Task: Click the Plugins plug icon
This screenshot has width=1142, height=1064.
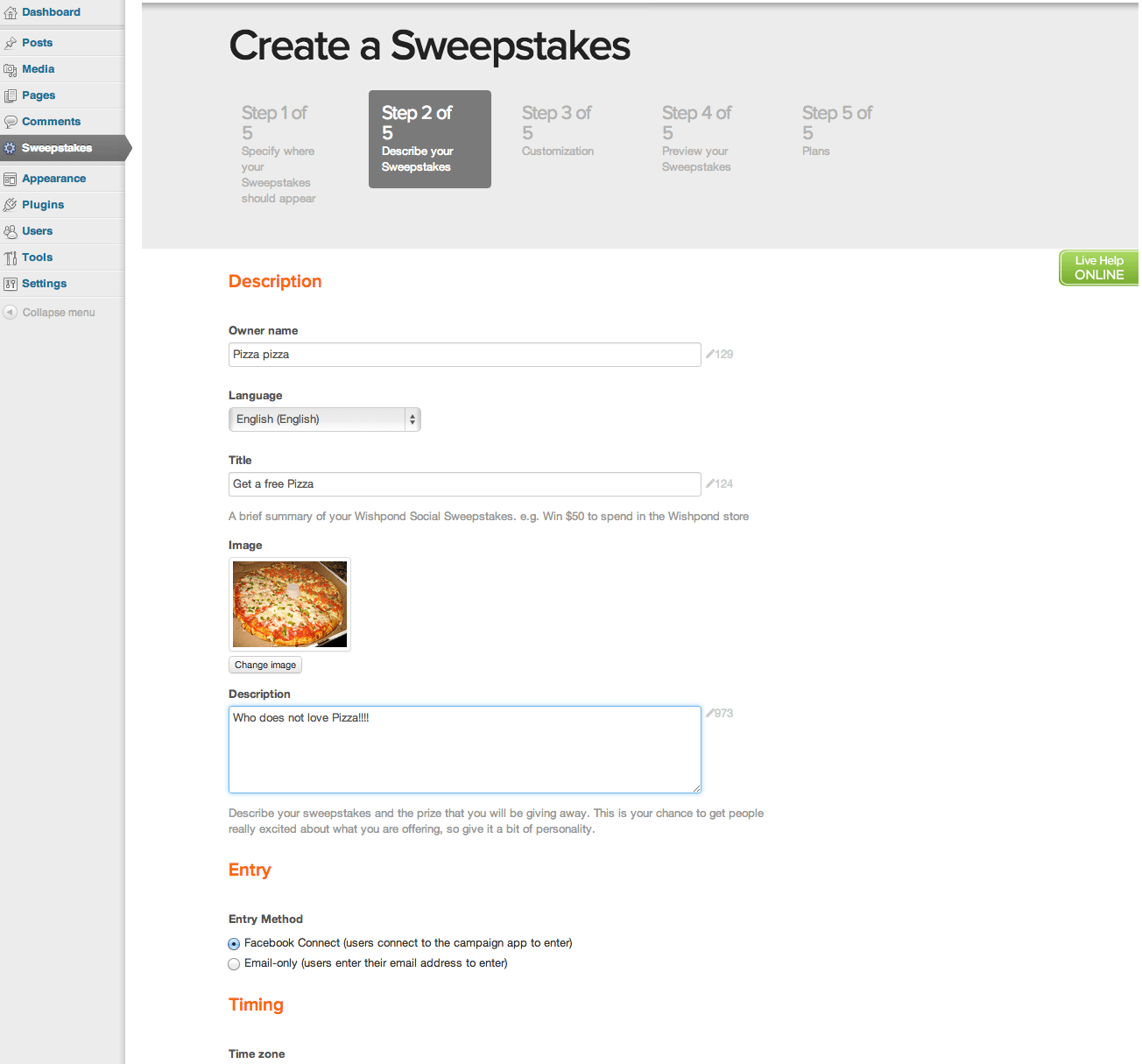Action: 11,205
